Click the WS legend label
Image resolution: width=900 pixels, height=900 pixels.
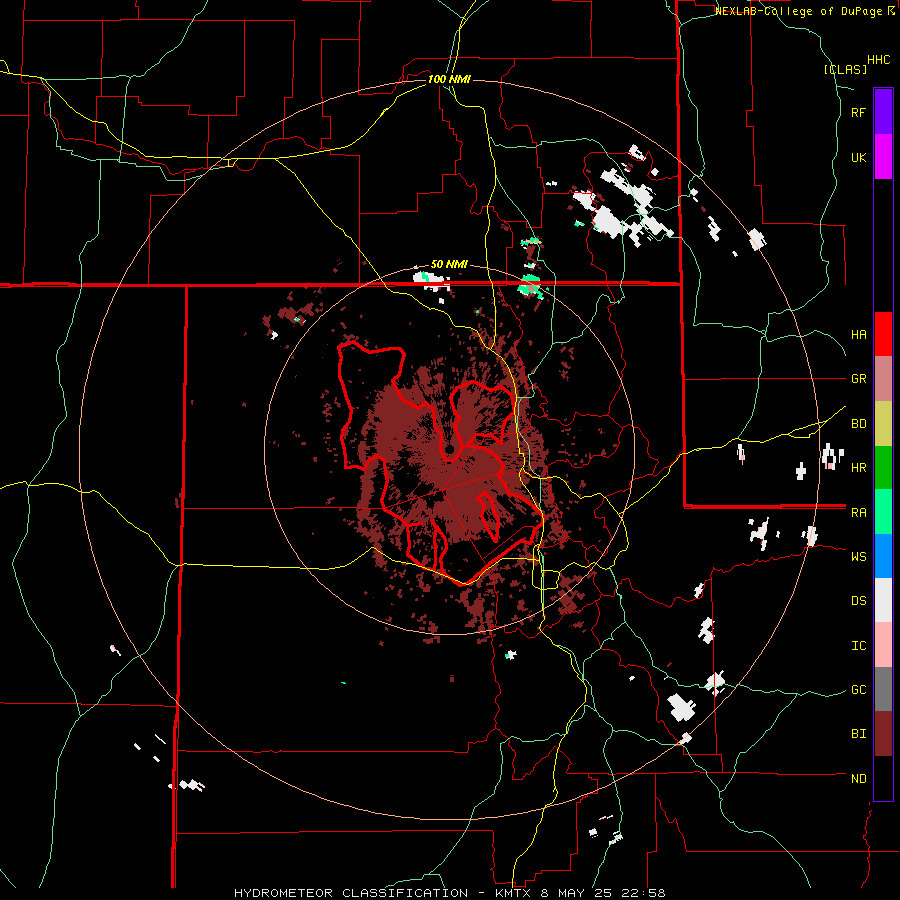tap(858, 556)
